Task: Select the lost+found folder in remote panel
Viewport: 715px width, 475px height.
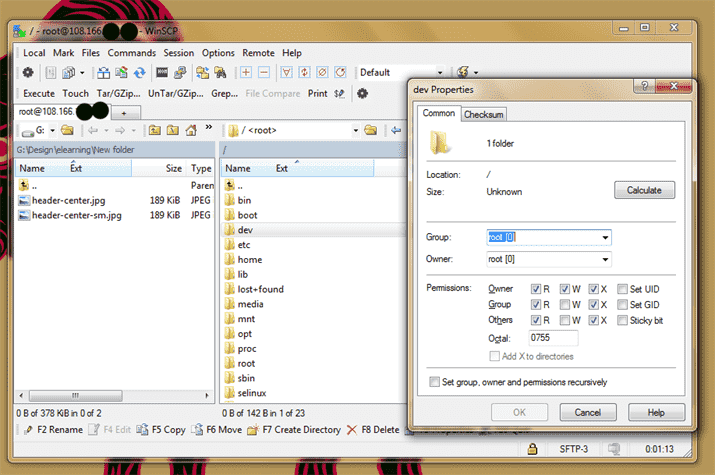Action: point(260,289)
